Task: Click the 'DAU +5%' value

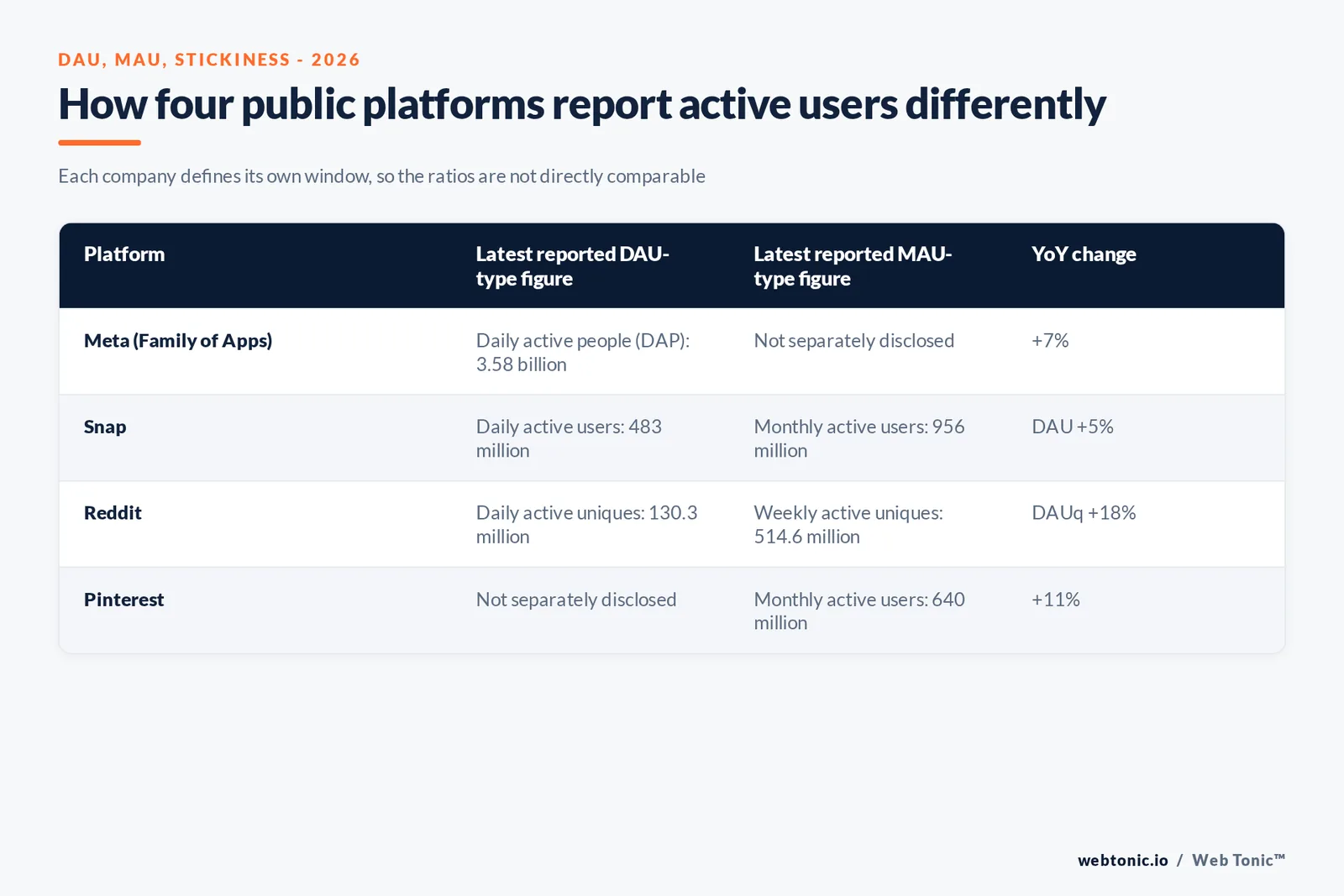Action: pos(1073,427)
